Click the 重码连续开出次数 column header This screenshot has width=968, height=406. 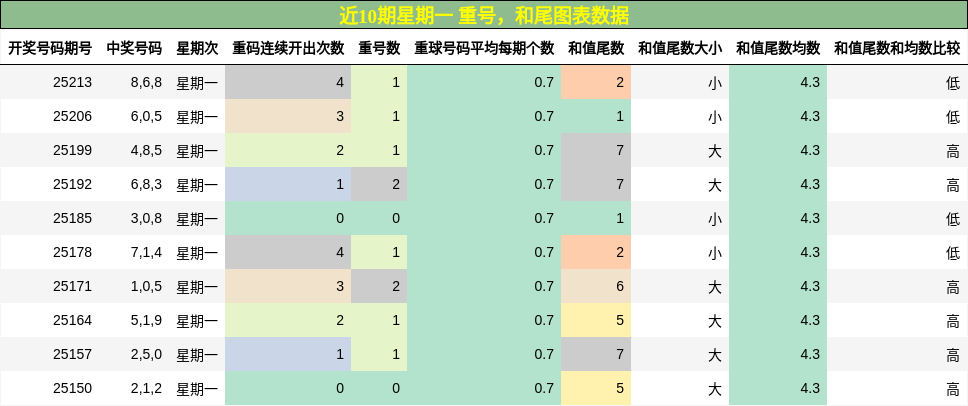pyautogui.click(x=288, y=49)
